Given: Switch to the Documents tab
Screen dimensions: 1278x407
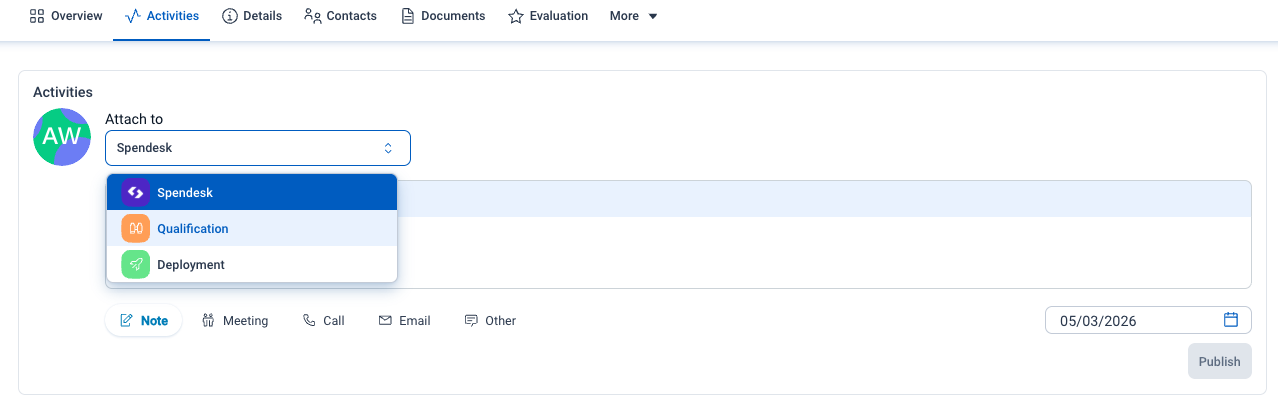Looking at the screenshot, I should click(x=443, y=16).
